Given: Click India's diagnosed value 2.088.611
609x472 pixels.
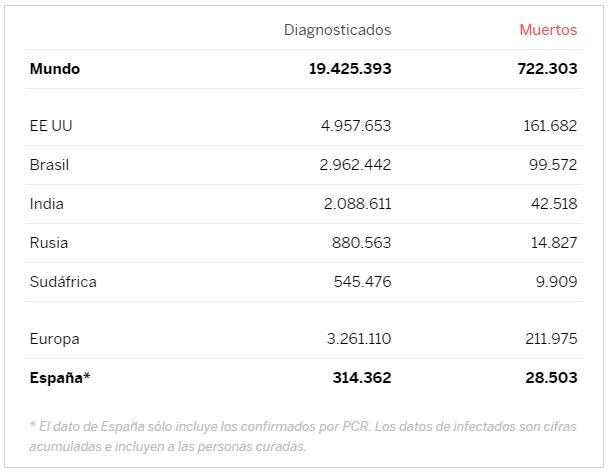Looking at the screenshot, I should click(x=355, y=204).
